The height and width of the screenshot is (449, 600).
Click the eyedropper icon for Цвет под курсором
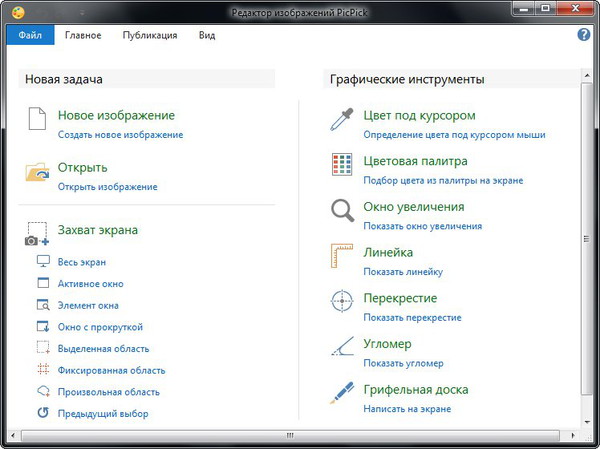[343, 120]
